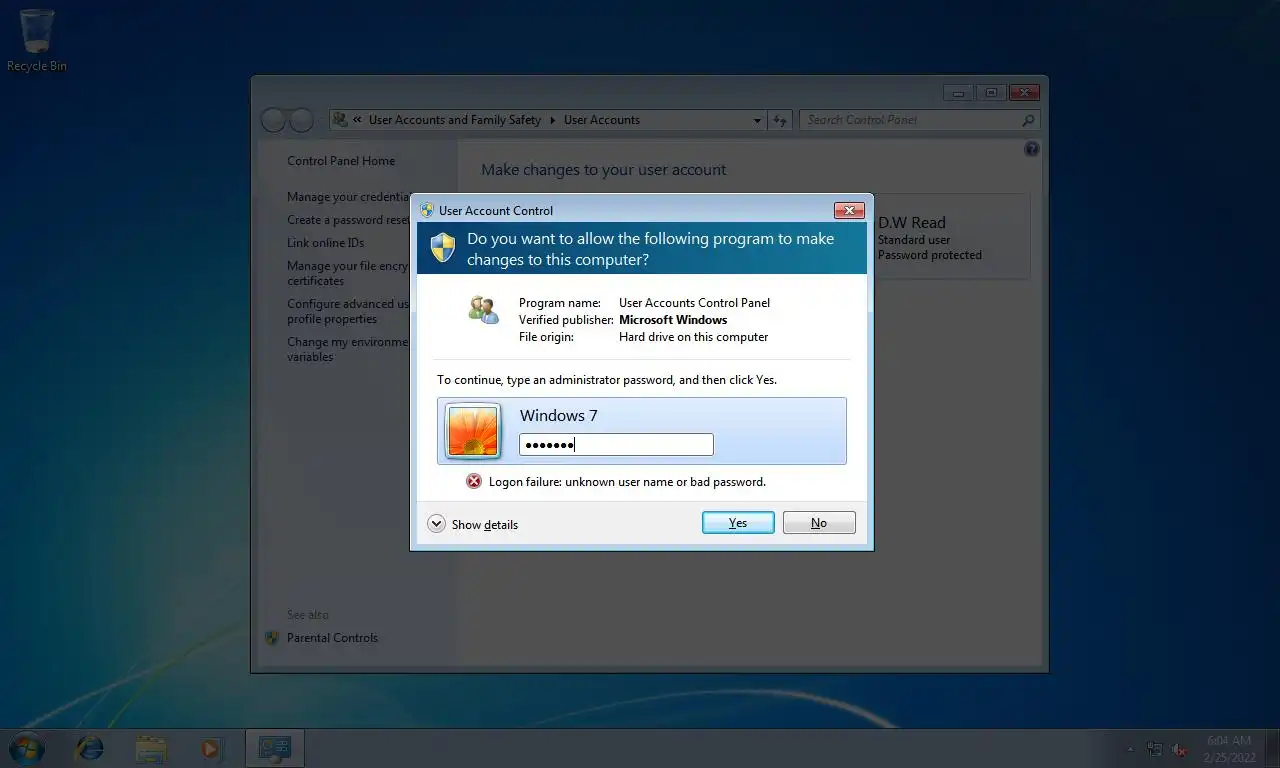Refresh the Control Panel address bar
The height and width of the screenshot is (768, 1280).
click(x=781, y=120)
